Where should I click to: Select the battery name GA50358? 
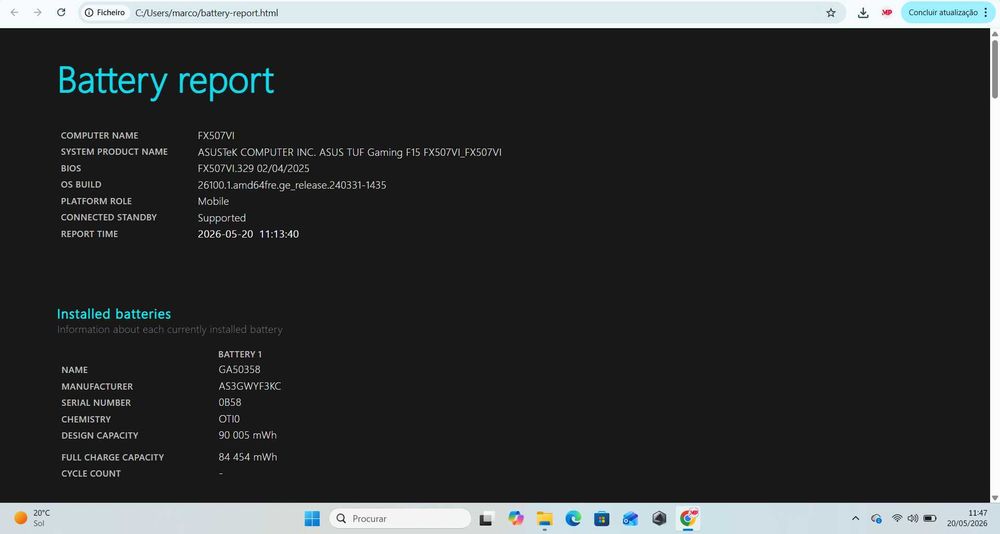click(x=239, y=369)
